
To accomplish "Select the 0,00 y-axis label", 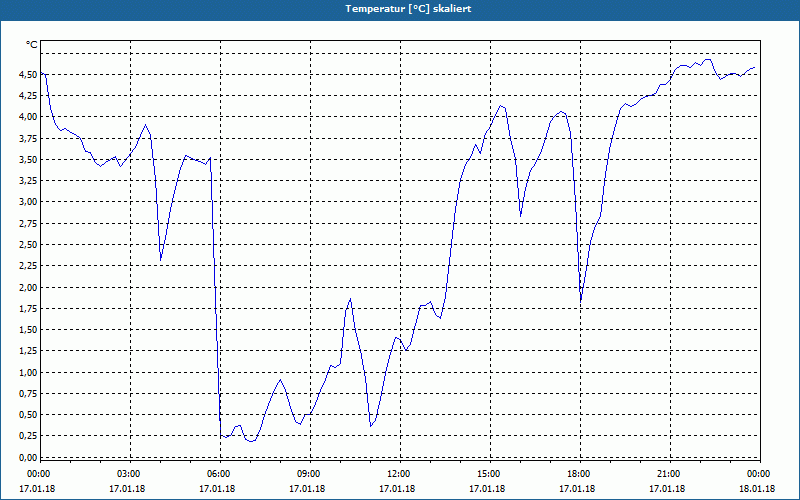I will coord(29,458).
